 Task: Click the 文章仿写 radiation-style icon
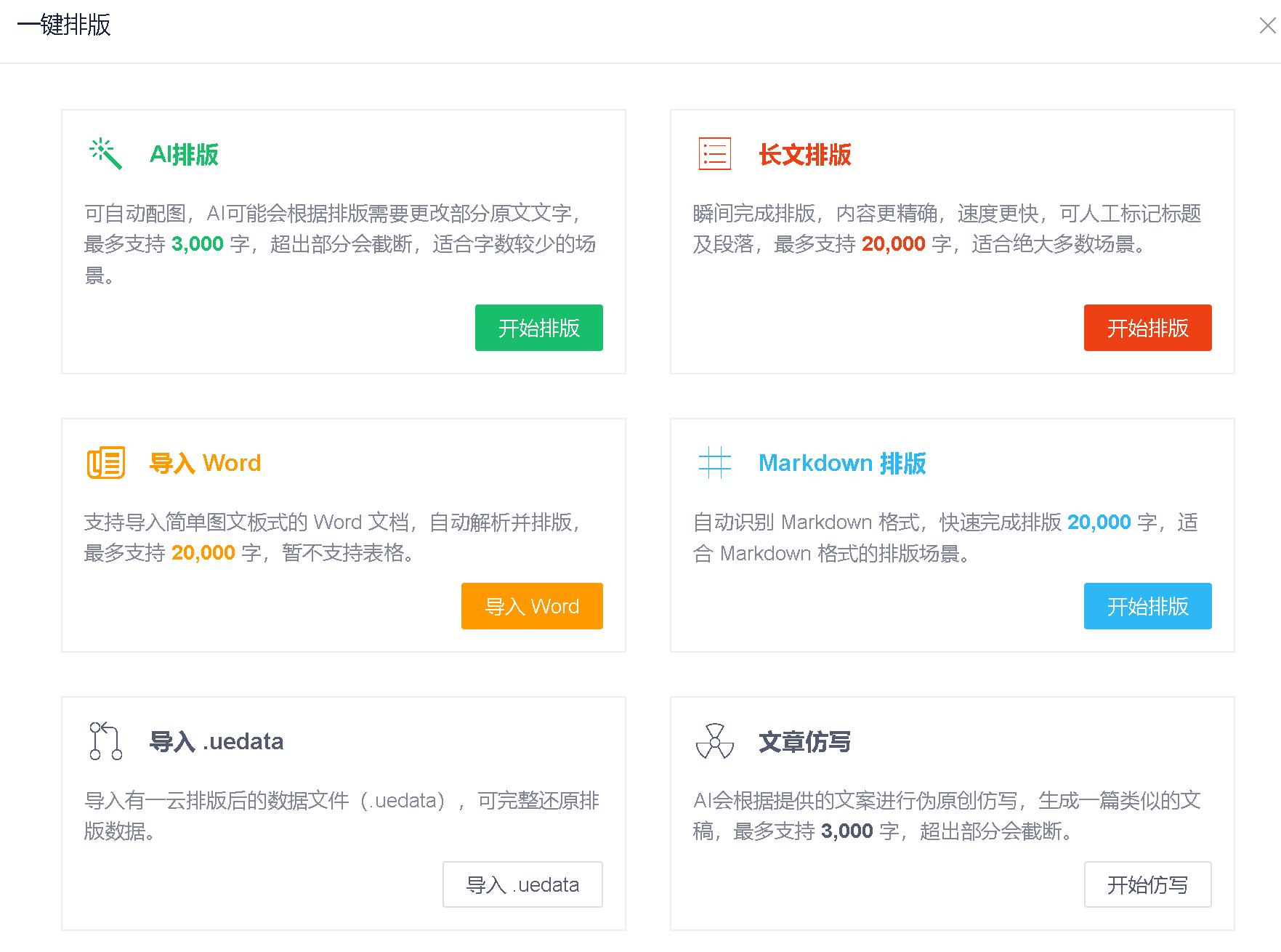click(x=714, y=741)
